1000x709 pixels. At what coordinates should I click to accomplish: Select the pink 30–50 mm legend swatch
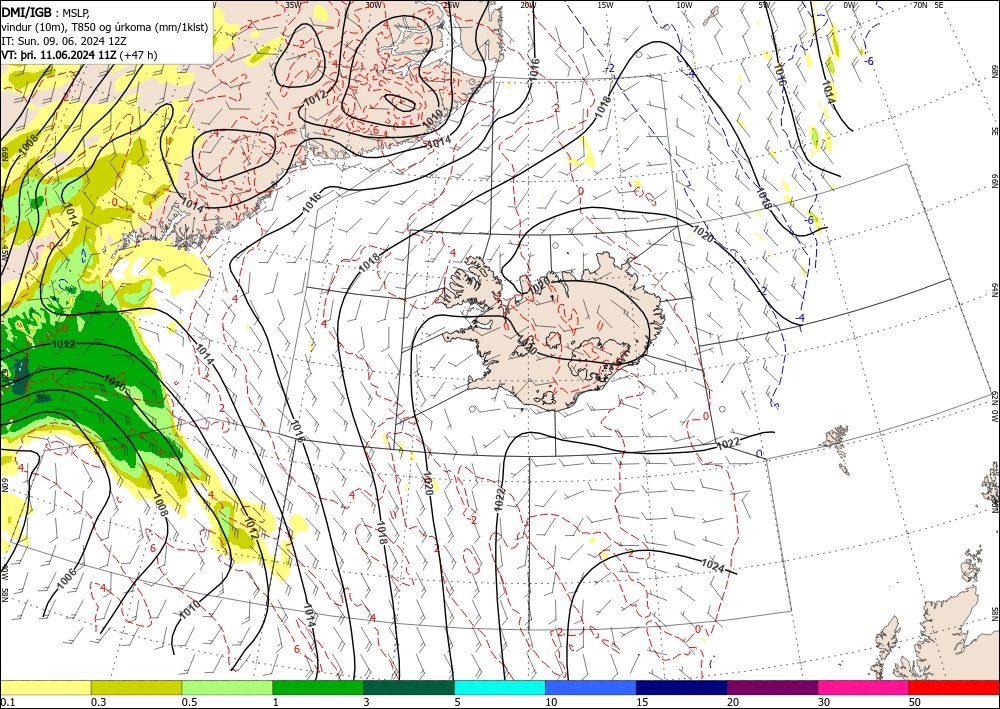(x=864, y=687)
